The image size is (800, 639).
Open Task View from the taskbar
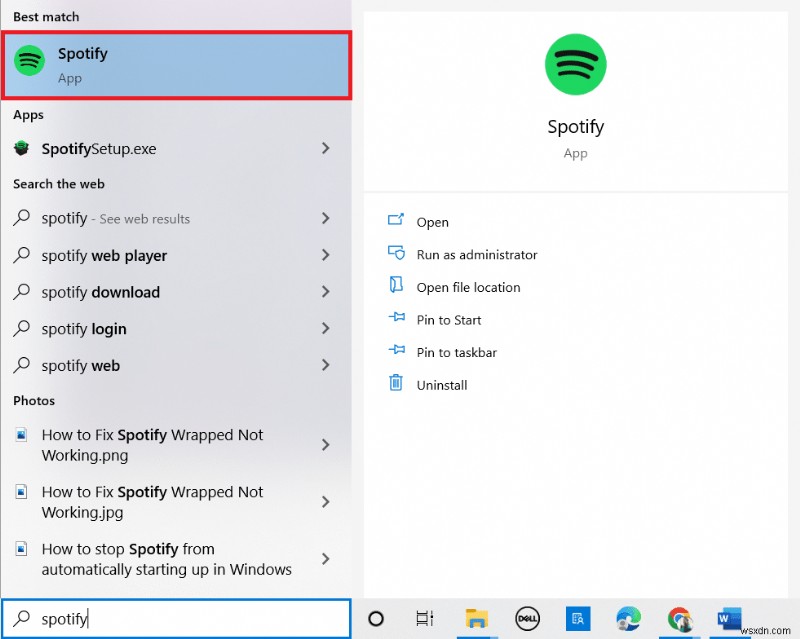pos(424,619)
